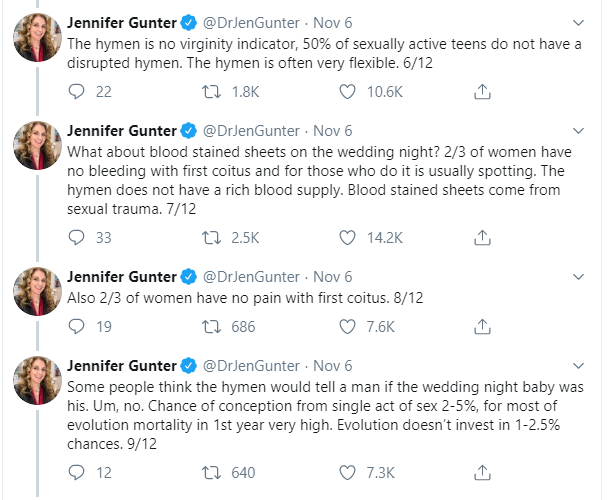Screen dimensions: 612x500
Task: Like the 9/12 tweet with 7.3K likes
Action: (347, 473)
